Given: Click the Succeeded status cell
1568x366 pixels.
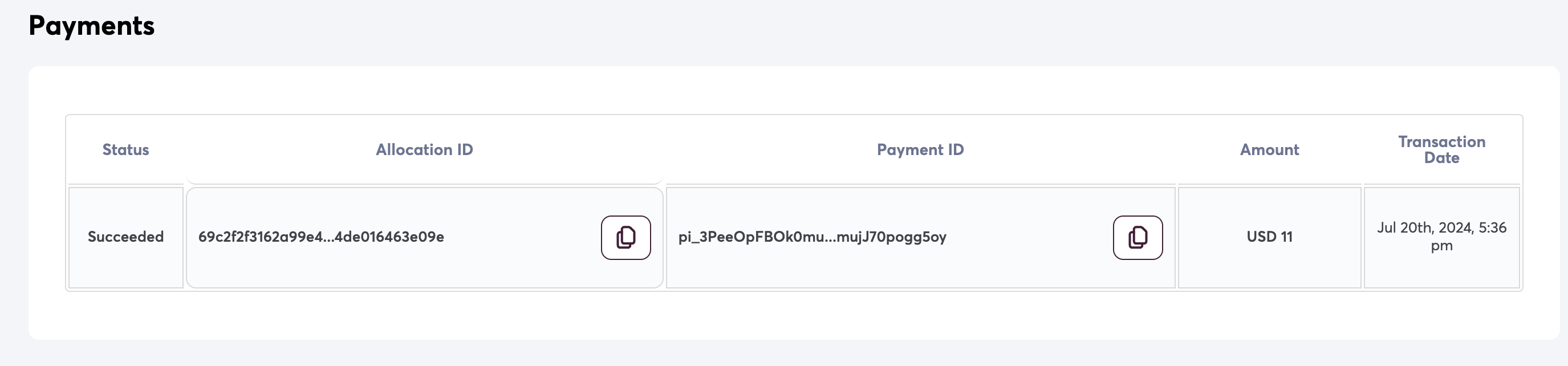Looking at the screenshot, I should [x=125, y=237].
